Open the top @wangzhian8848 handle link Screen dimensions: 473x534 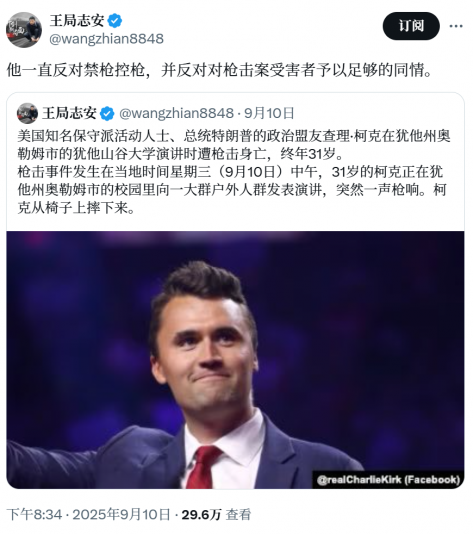pyautogui.click(x=106, y=39)
